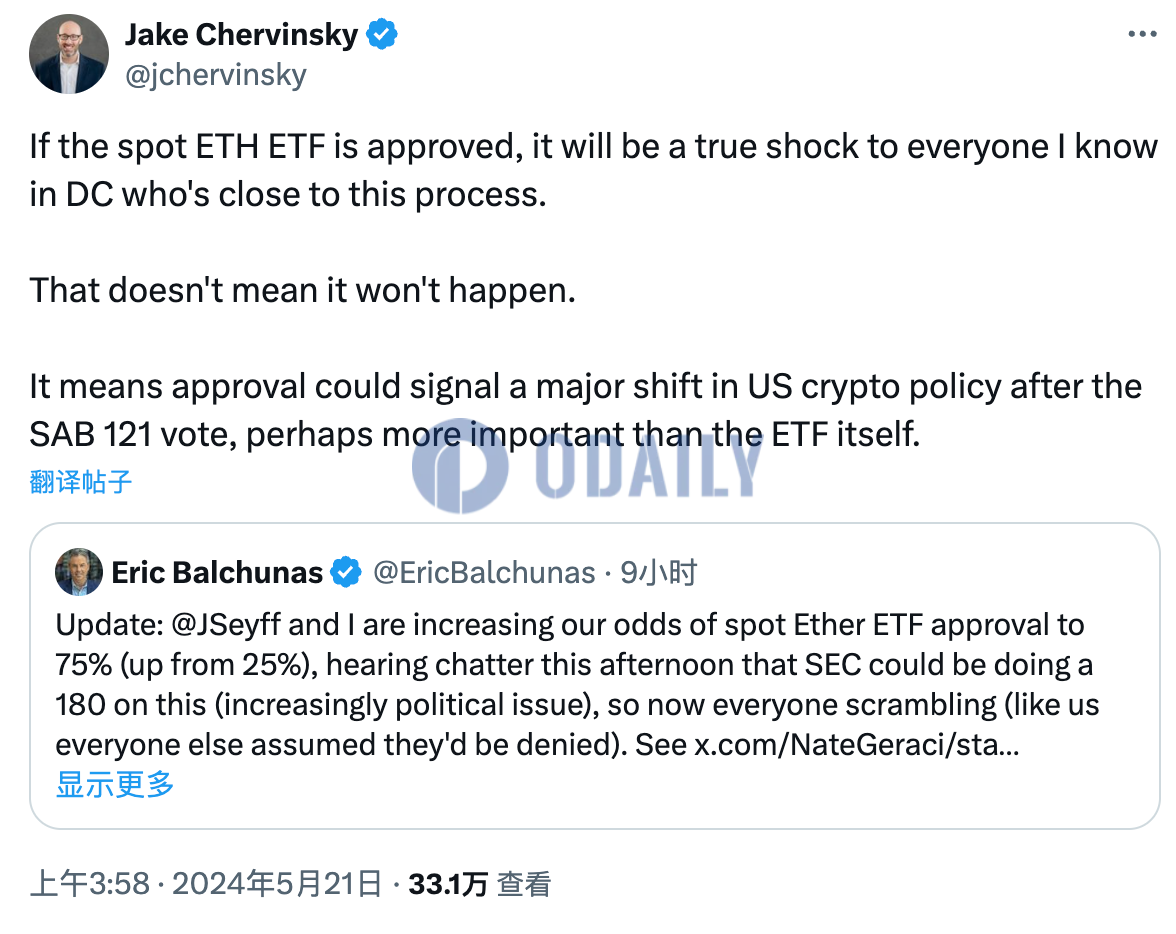This screenshot has height=934, width=1176.
Task: Open the three-dot more options menu
Action: pos(1142,34)
